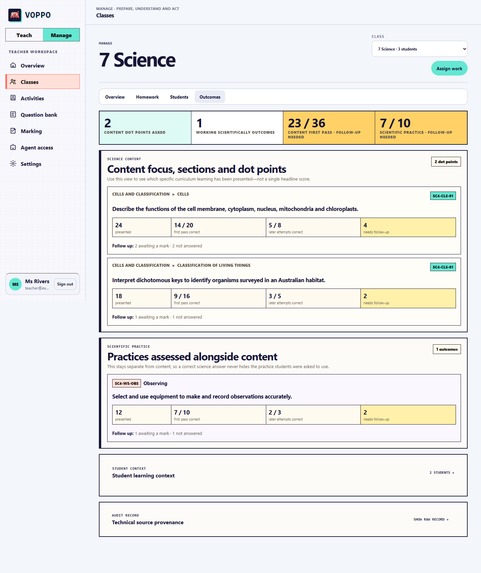Image resolution: width=481 pixels, height=573 pixels.
Task: Click the Agent access icon in sidebar
Action: point(13,147)
